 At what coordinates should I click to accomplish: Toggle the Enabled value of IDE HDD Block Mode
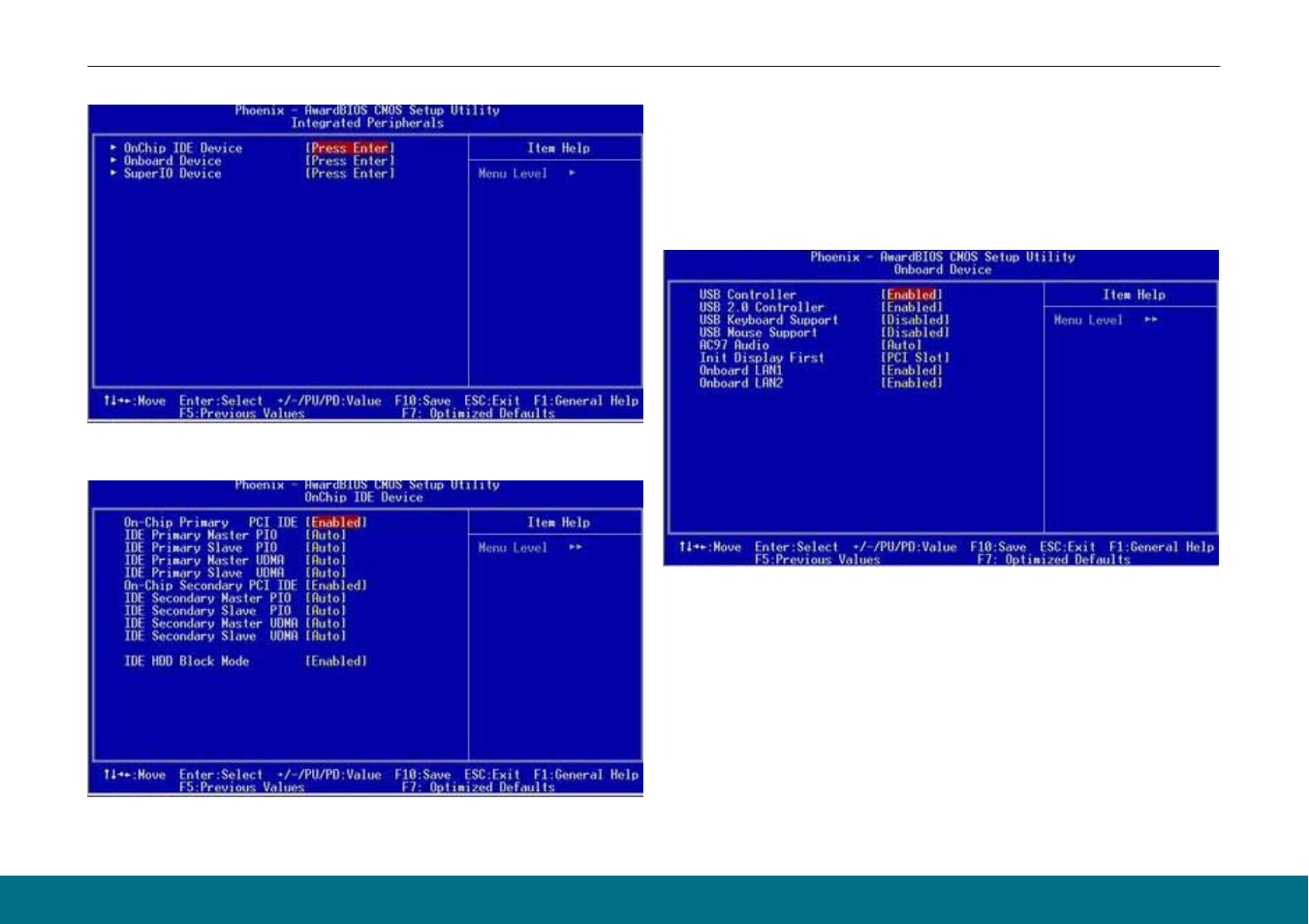click(x=336, y=662)
